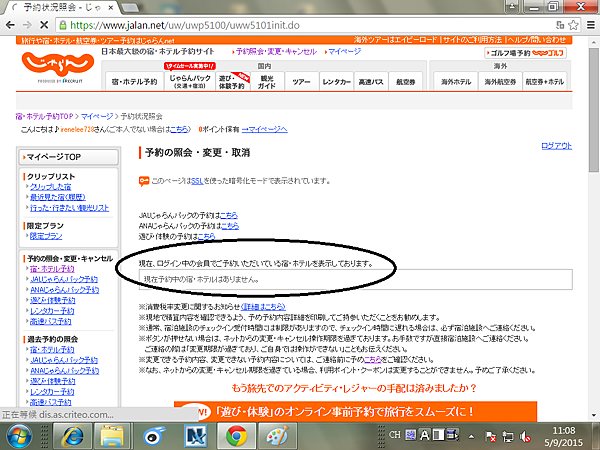600x450 pixels.
Task: Click こちら link for JALじゃらんパック予約
Action: 229,215
